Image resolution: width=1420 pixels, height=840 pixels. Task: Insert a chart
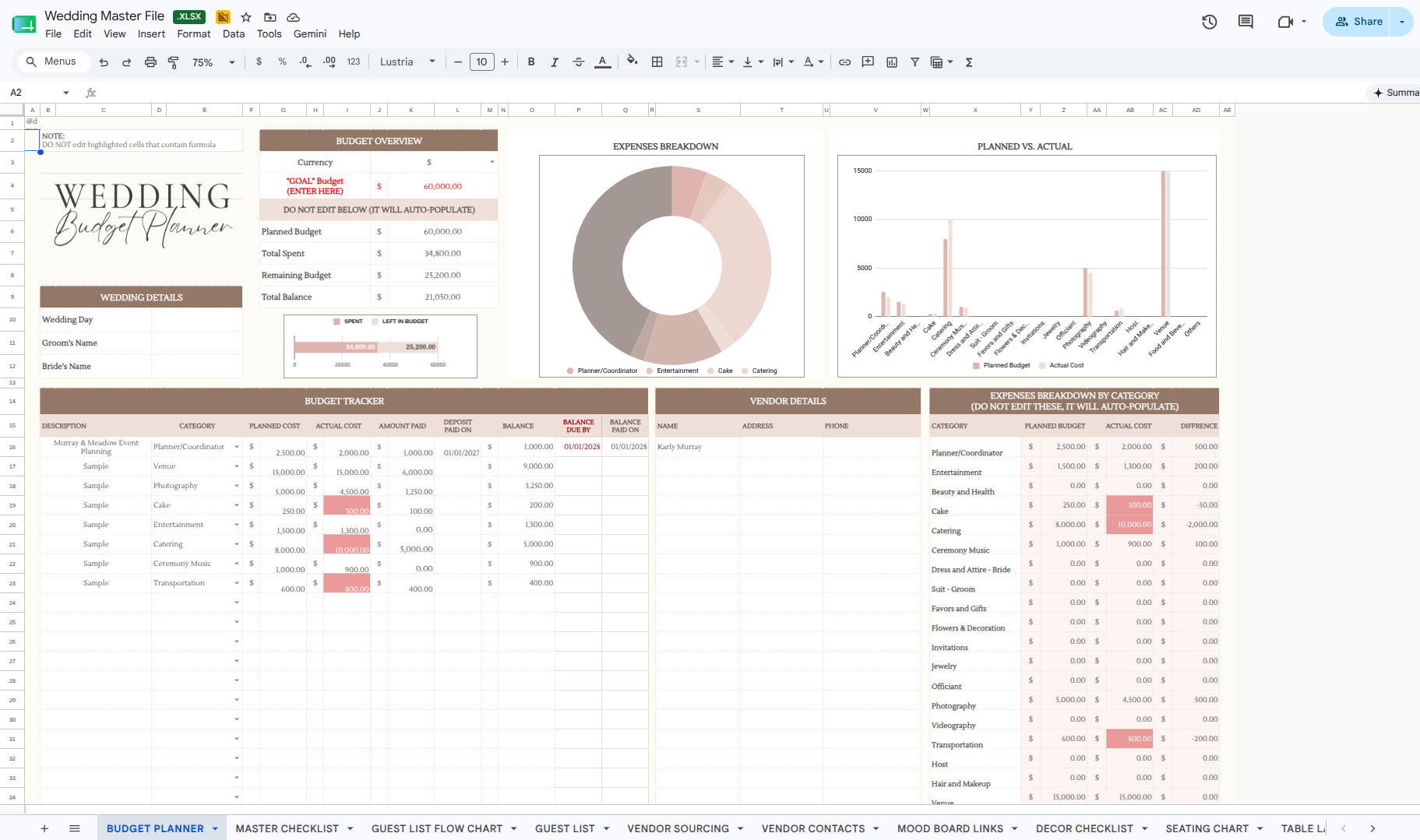[x=892, y=62]
